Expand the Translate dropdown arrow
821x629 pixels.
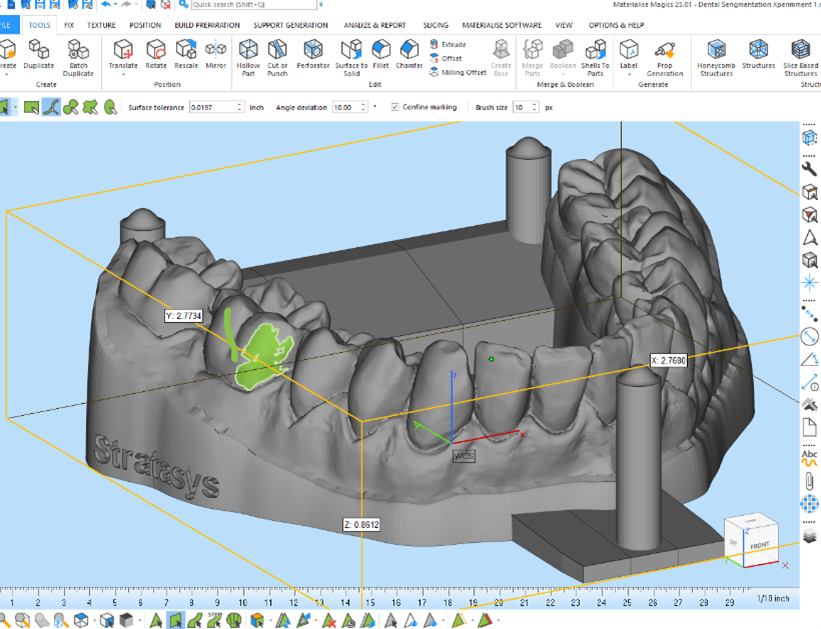(x=123, y=75)
